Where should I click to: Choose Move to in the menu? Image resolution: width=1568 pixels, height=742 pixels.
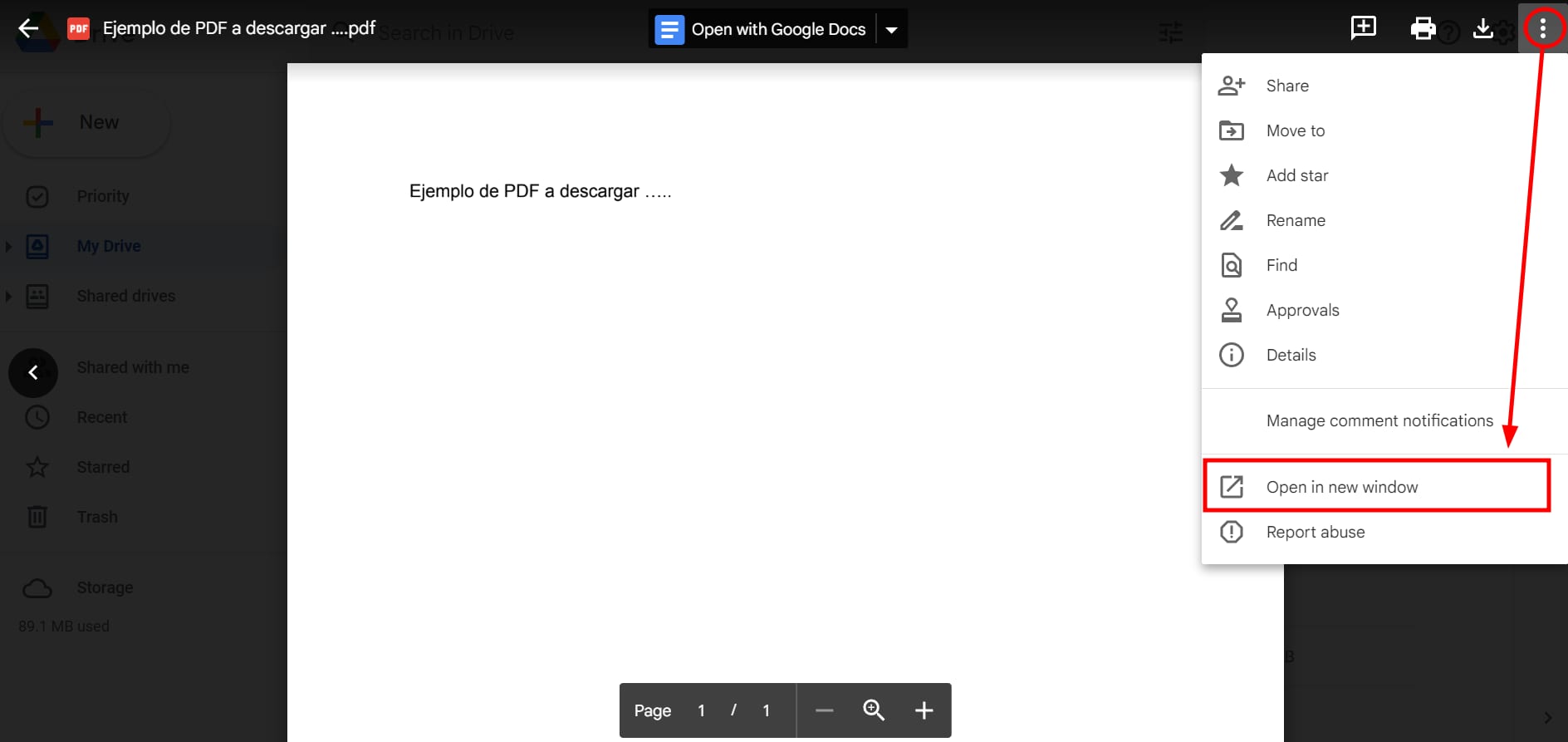[1295, 130]
